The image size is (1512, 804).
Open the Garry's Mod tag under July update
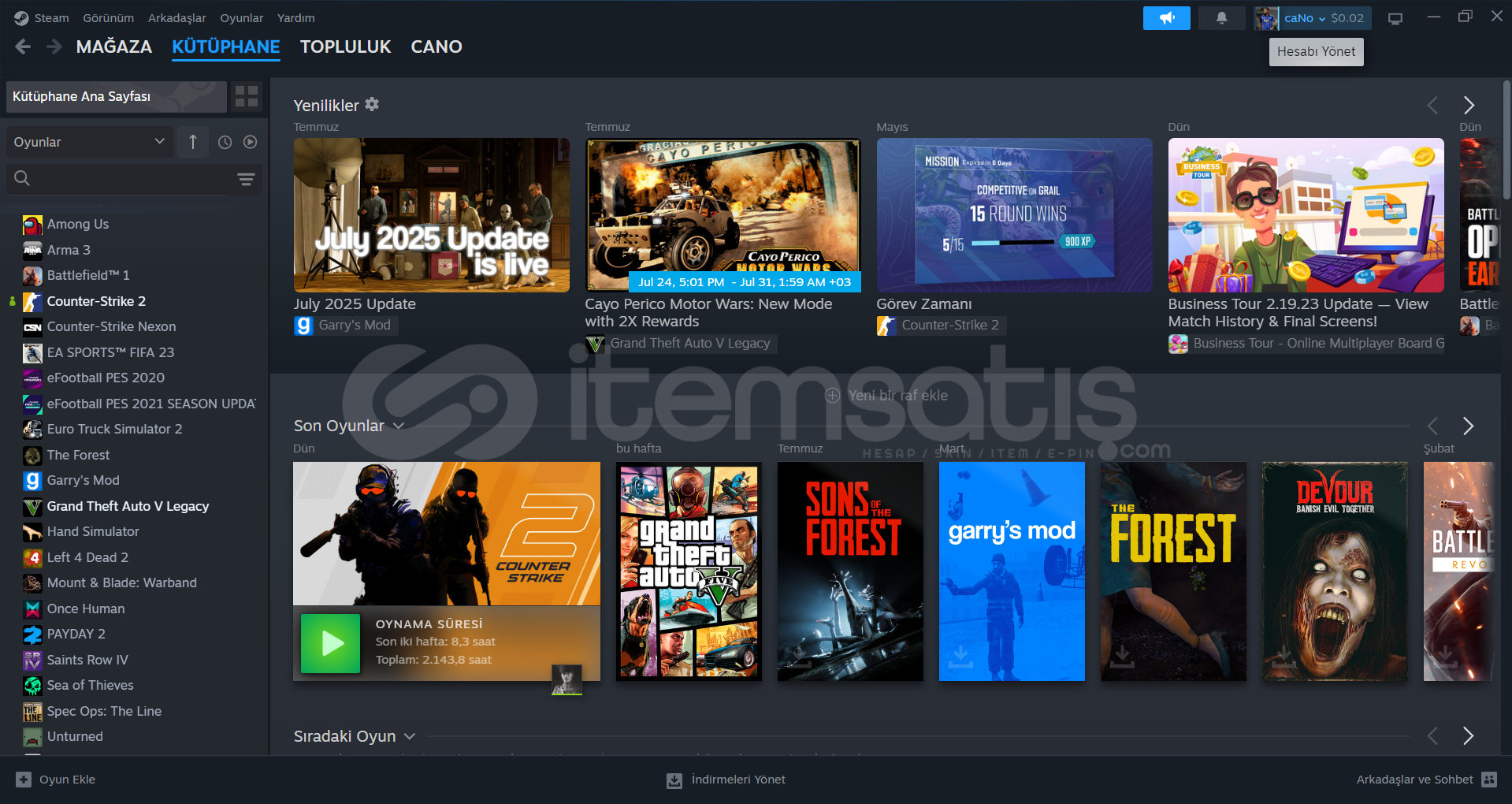(x=345, y=326)
